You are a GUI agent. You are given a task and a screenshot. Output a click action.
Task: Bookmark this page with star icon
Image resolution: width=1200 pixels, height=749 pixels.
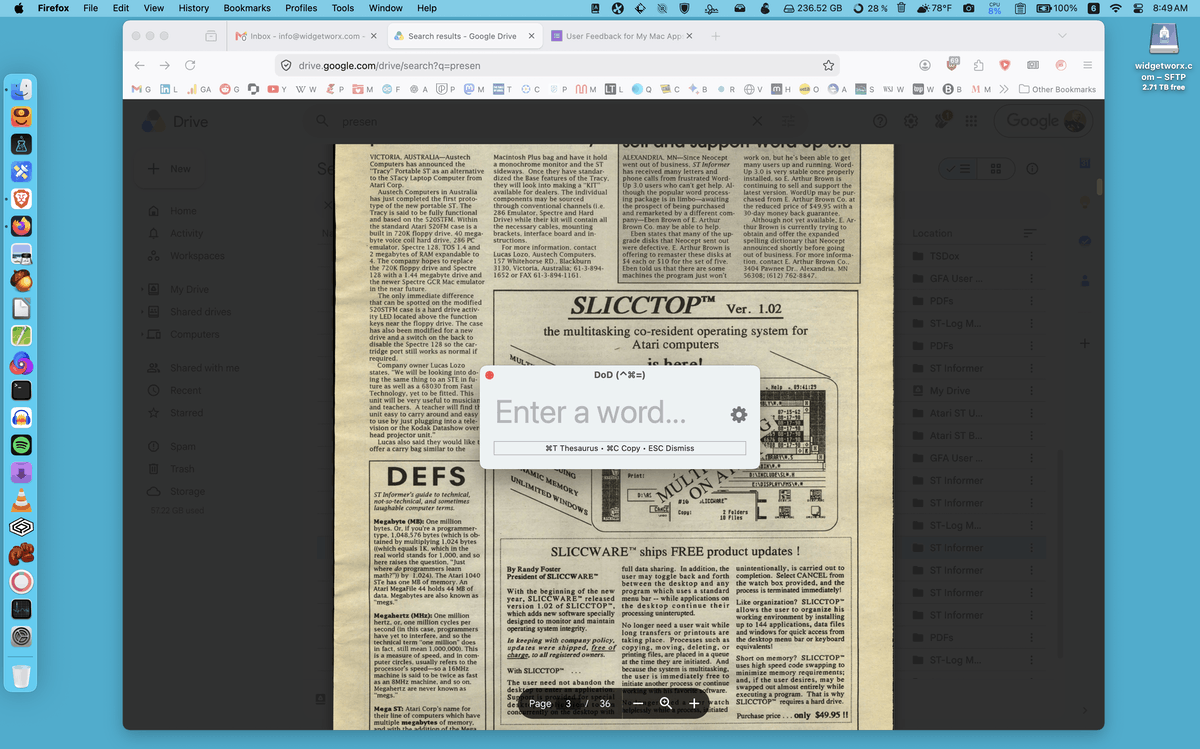[828, 65]
